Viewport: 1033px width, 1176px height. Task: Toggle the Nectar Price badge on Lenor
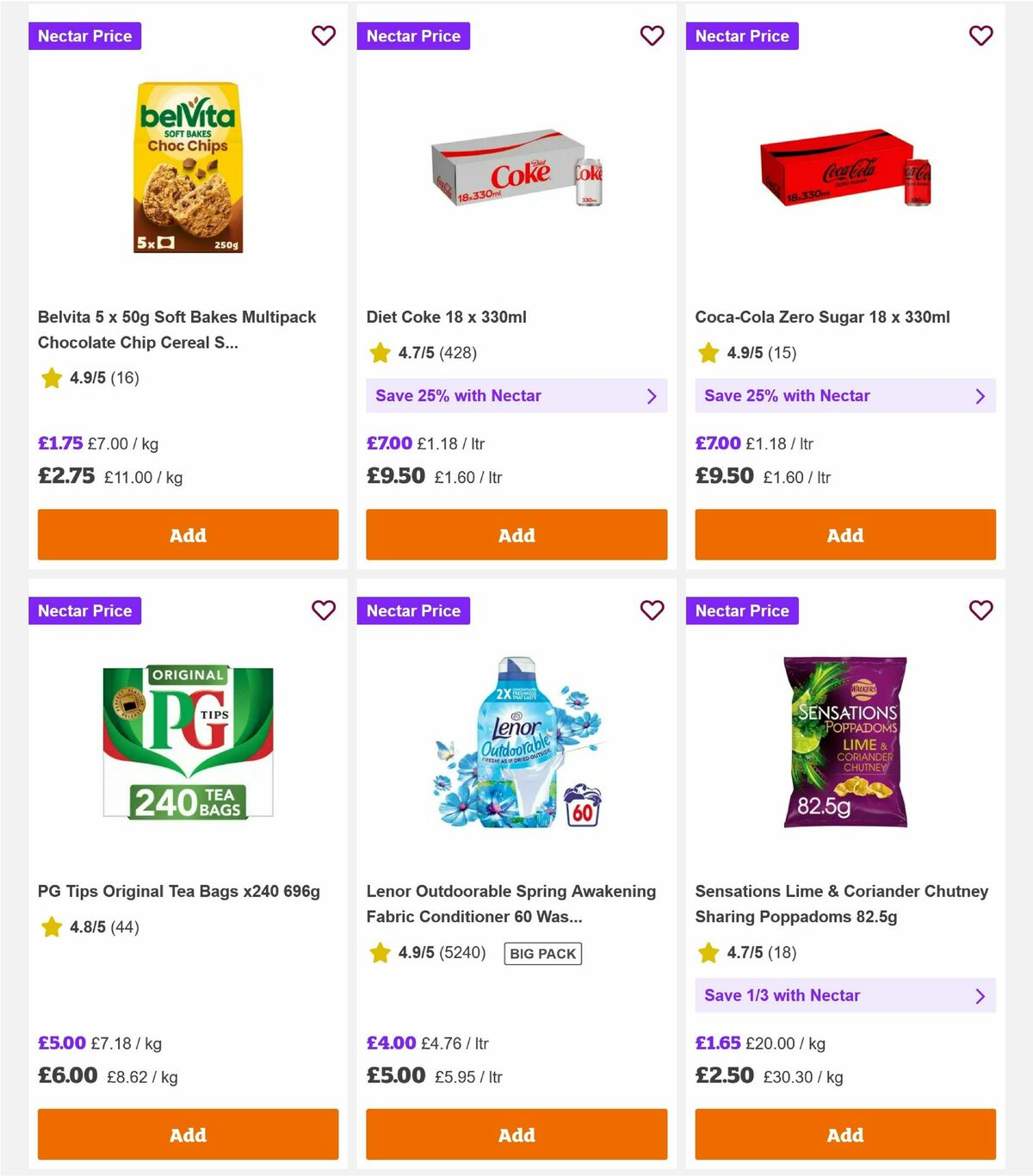pos(413,610)
